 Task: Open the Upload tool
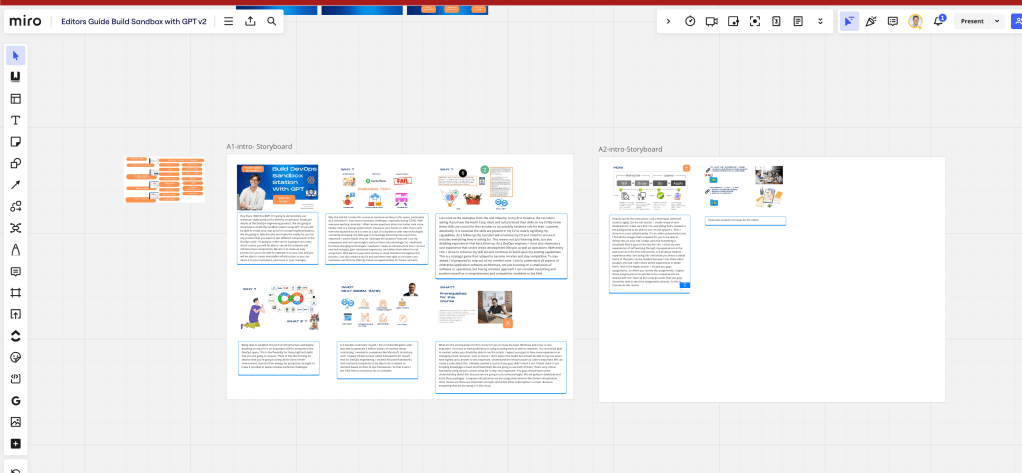[16, 314]
